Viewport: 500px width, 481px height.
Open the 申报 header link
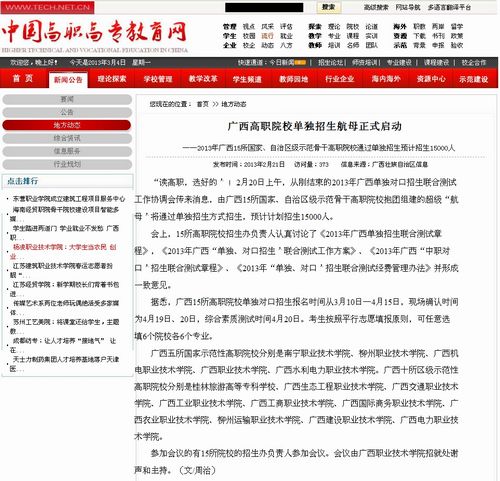[x=438, y=45]
